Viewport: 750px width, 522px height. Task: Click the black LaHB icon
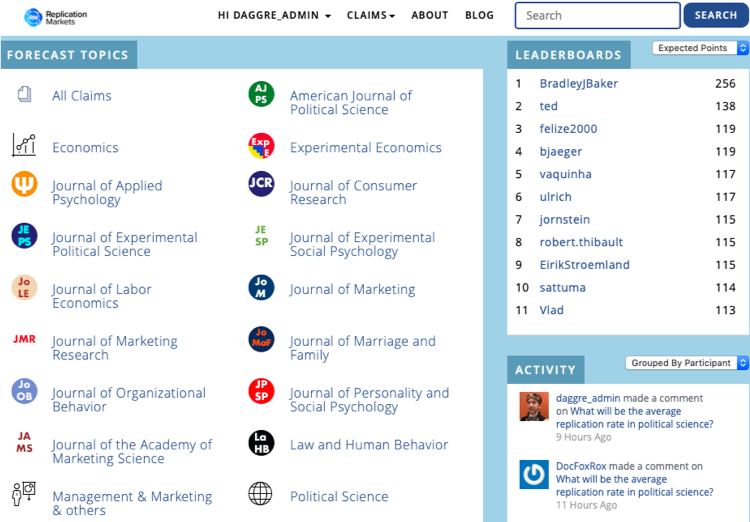[x=261, y=443]
